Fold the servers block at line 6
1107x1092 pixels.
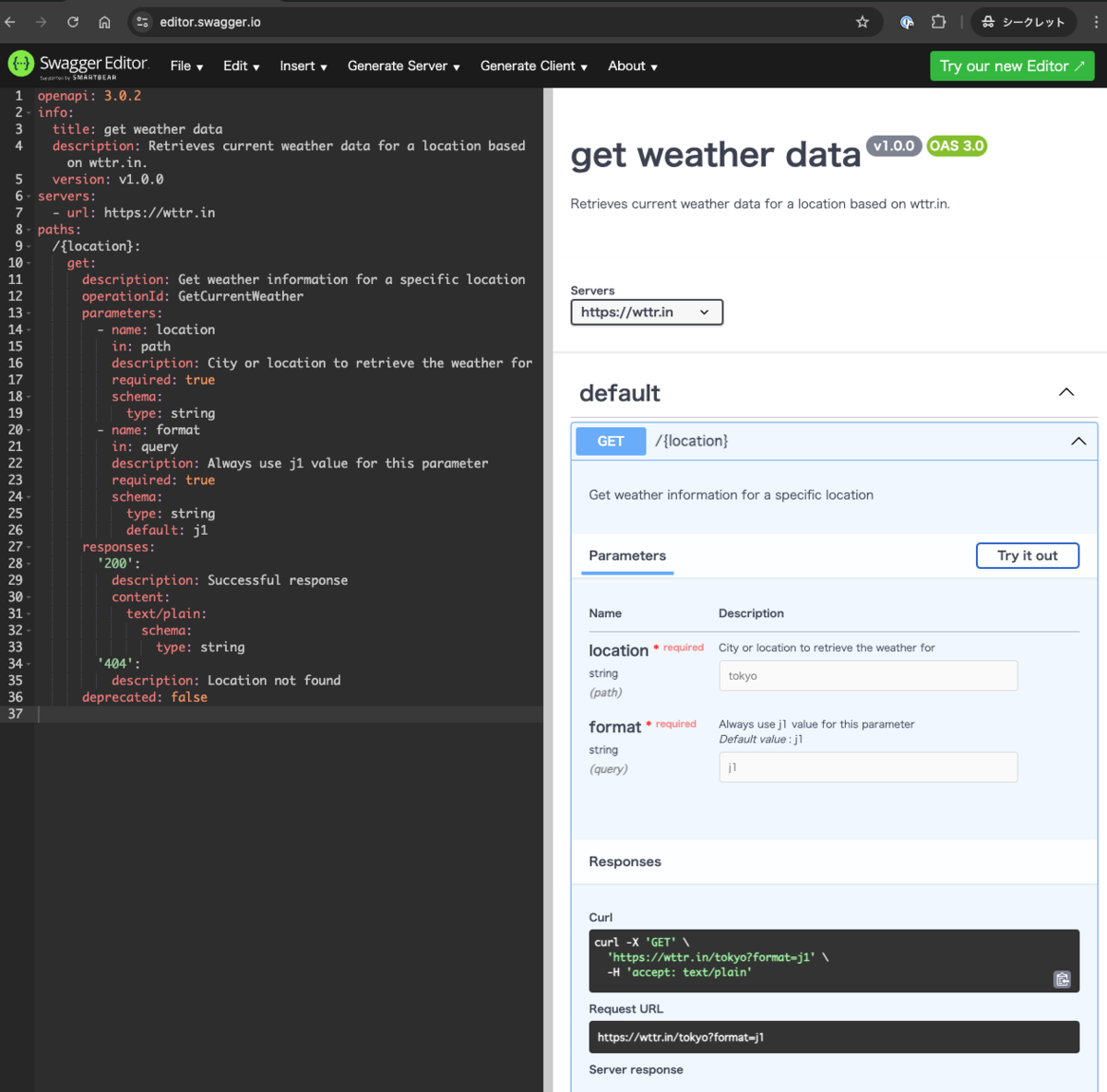point(29,196)
